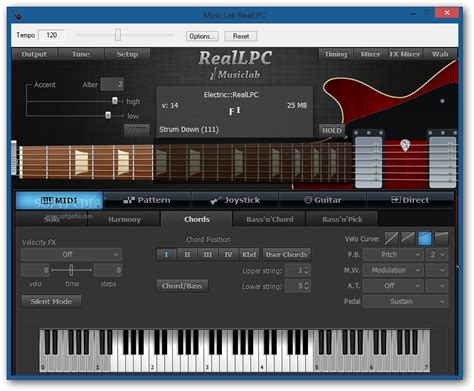Toggle Chord/Bass mode
Screen dimensions: 474x391
[182, 286]
